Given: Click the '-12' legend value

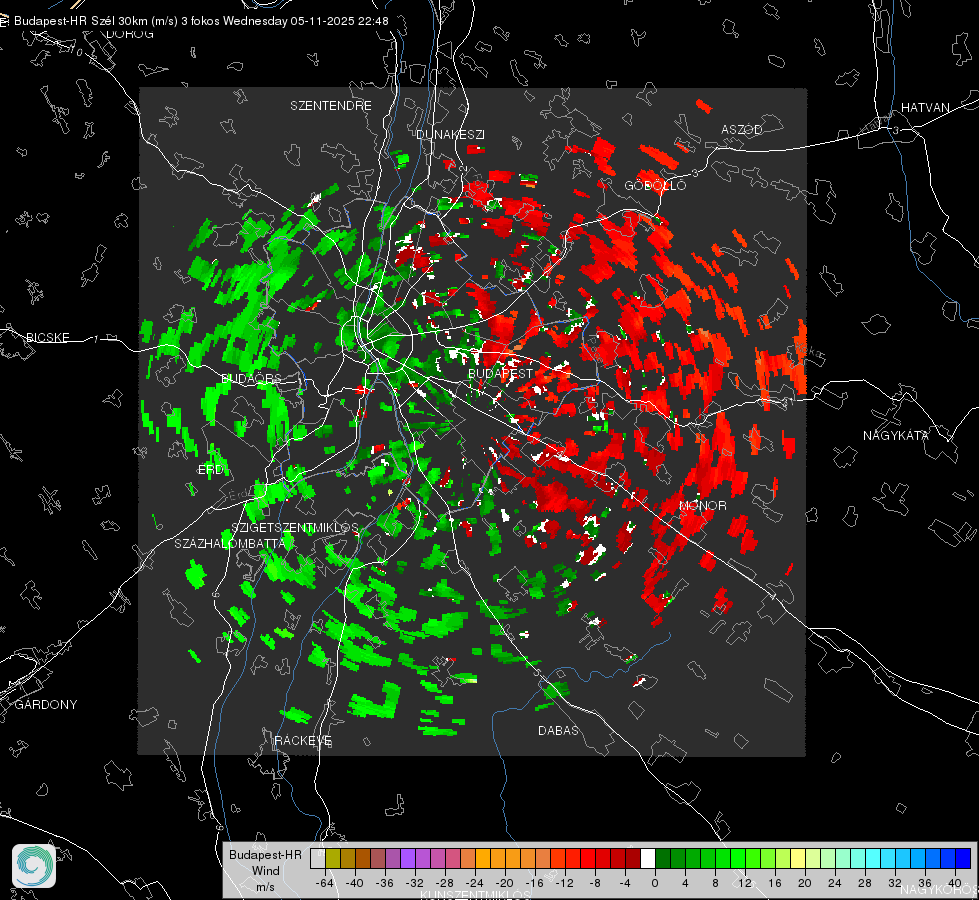Looking at the screenshot, I should point(564,883).
